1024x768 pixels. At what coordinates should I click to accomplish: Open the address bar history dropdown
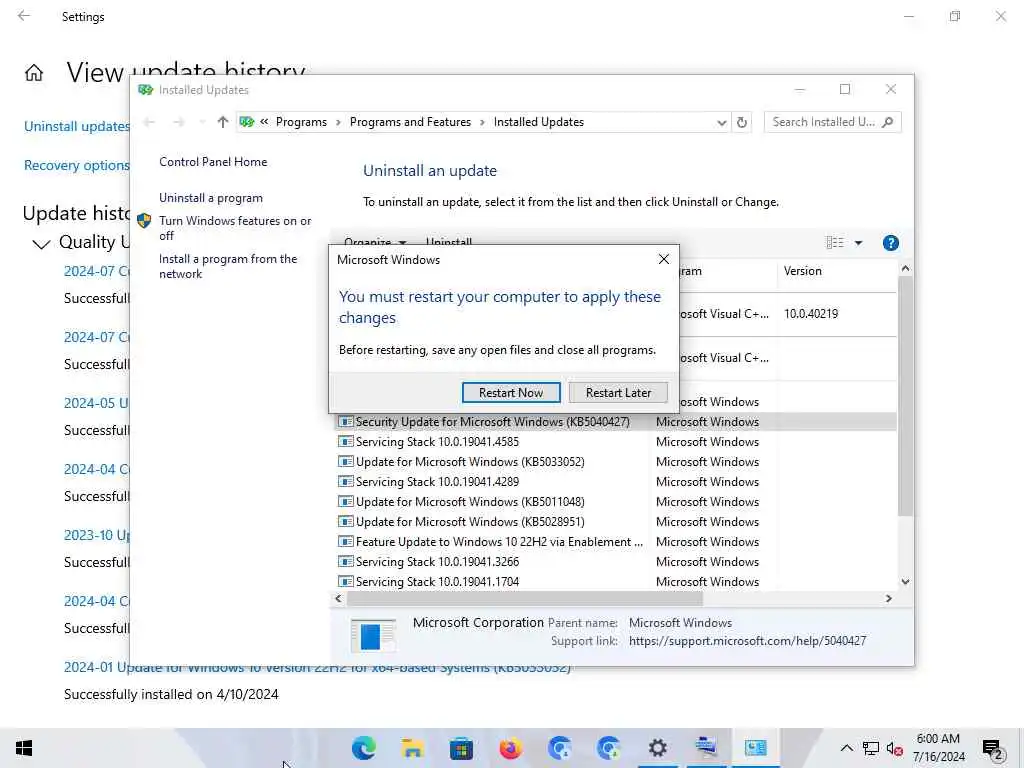coord(722,122)
